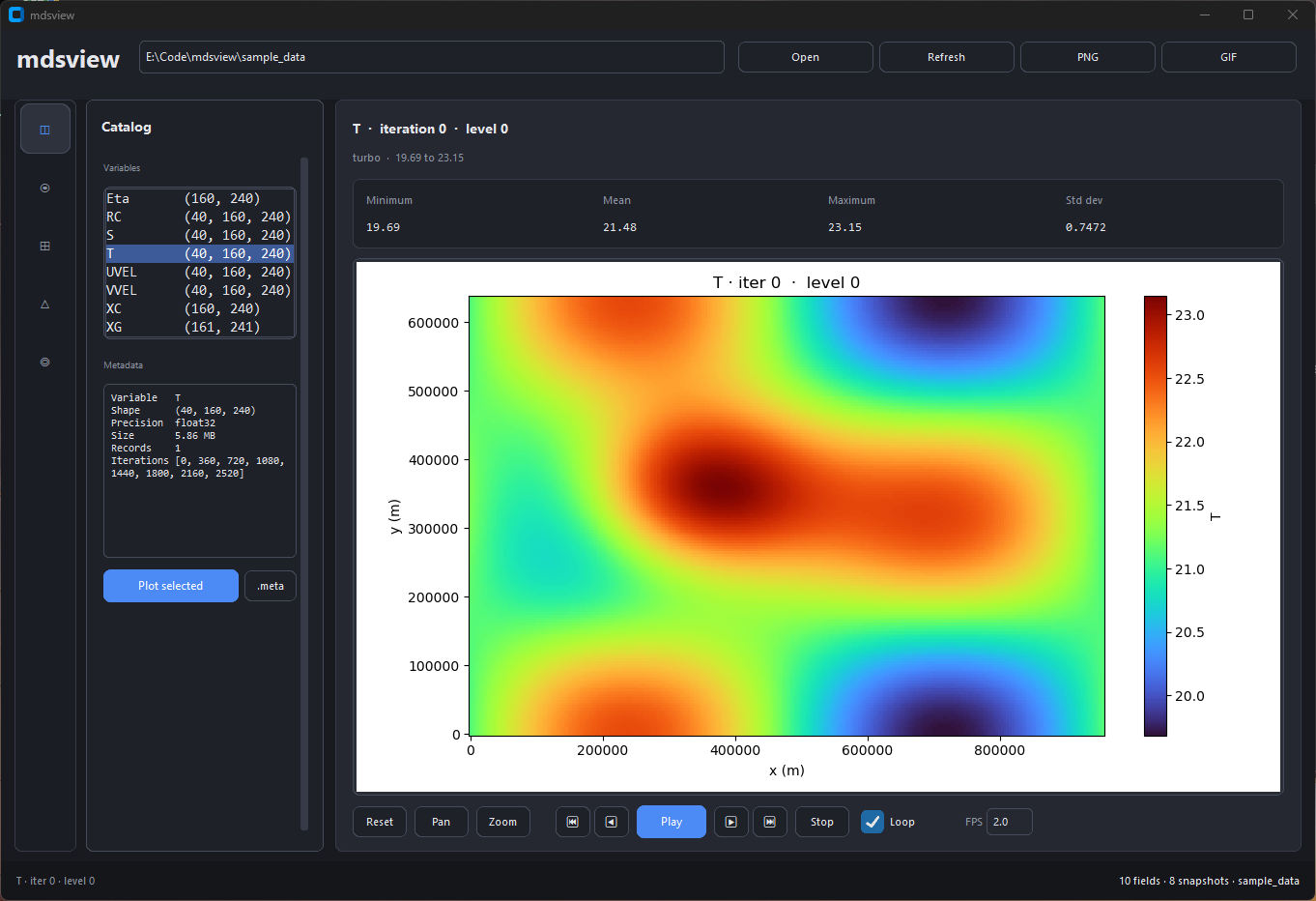Viewport: 1316px width, 901px height.
Task: Select variable UVEL in list
Action: click(199, 272)
